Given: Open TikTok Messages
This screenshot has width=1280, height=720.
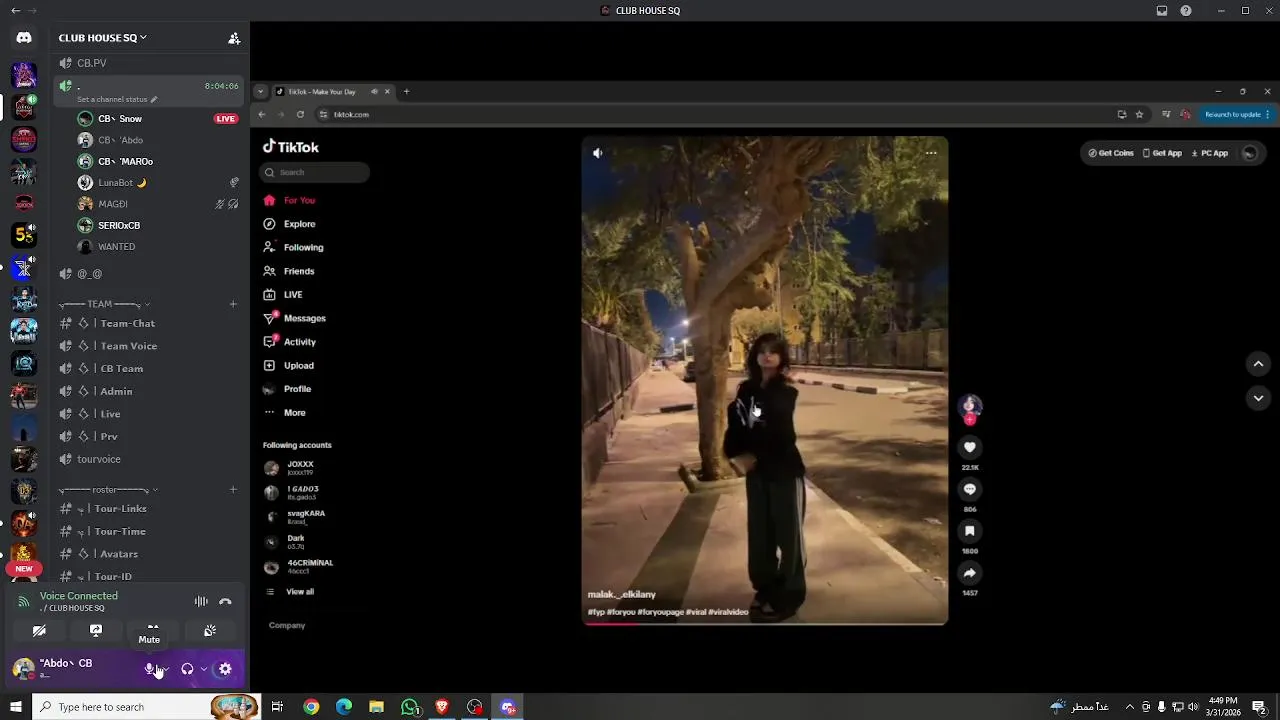Looking at the screenshot, I should pos(294,318).
